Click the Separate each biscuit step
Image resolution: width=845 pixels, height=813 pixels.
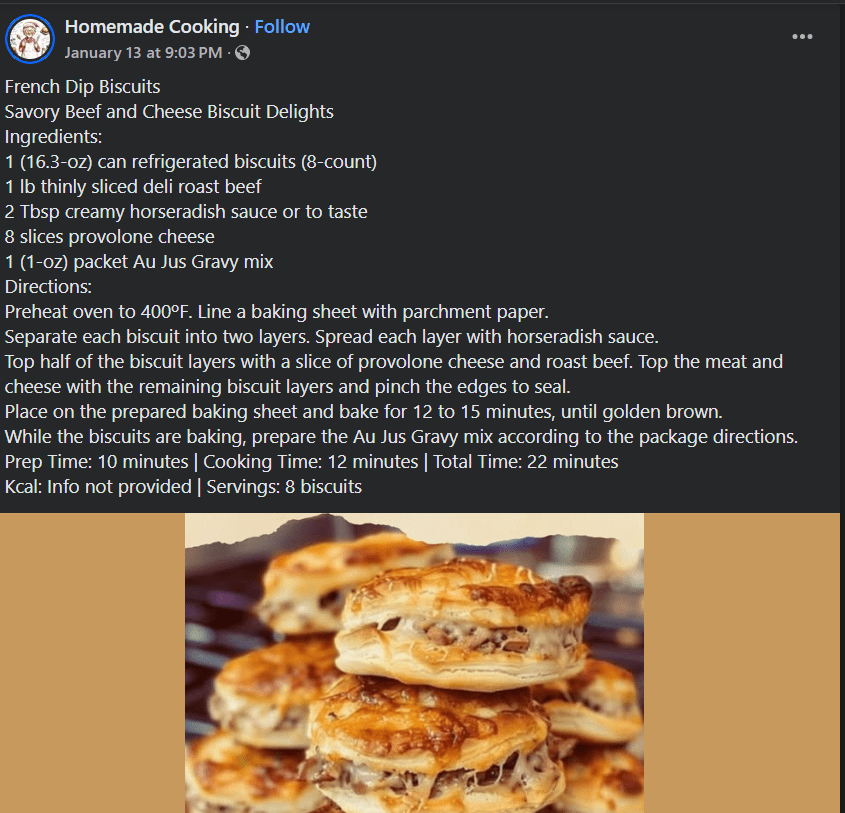tap(331, 337)
